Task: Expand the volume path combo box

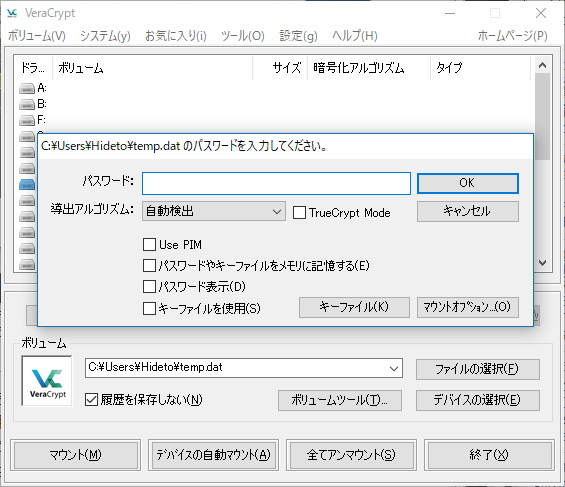Action: [x=394, y=368]
